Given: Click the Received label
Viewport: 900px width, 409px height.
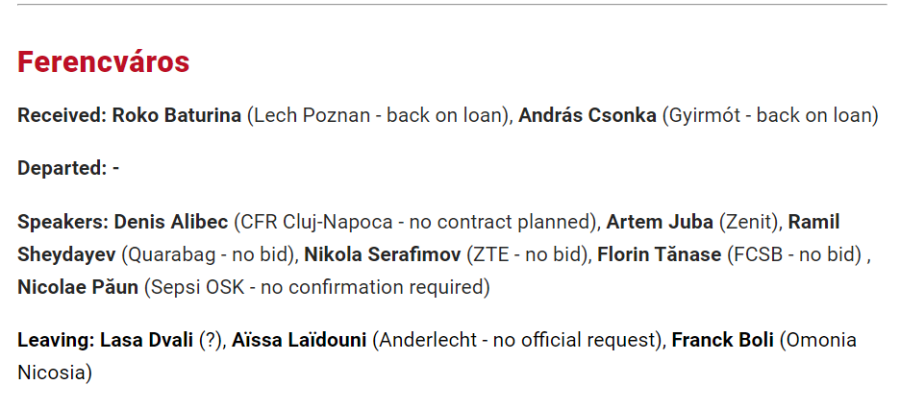Looking at the screenshot, I should click(62, 115).
